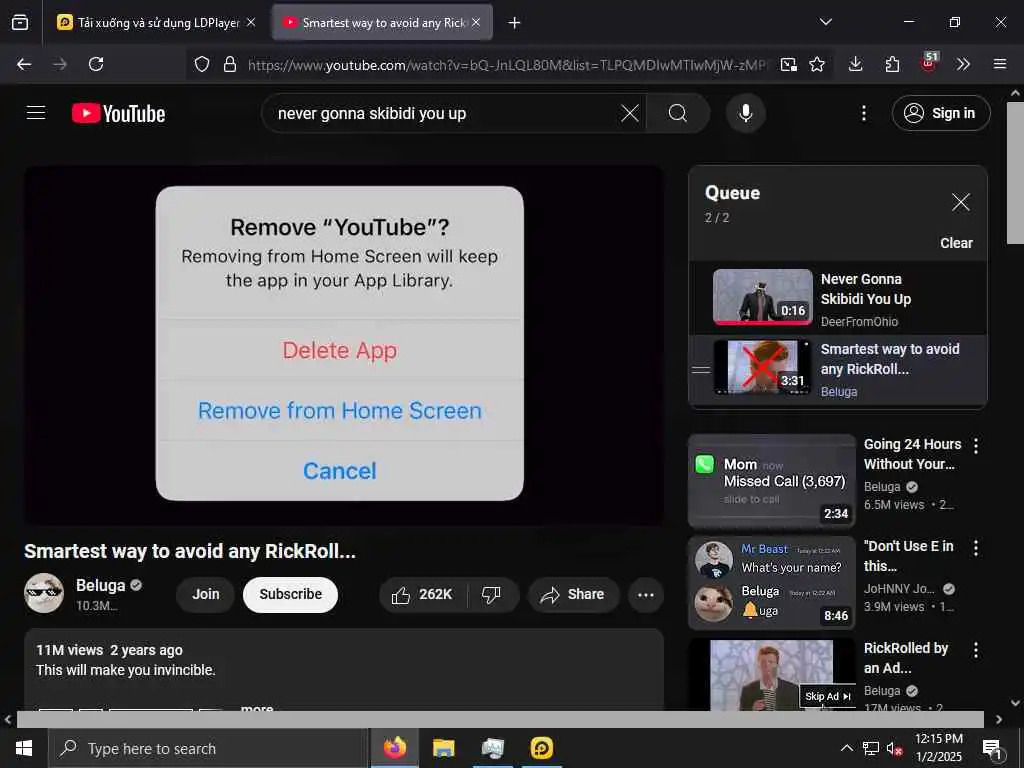
Task: Open options for RickRolled by an Ad
Action: point(976,650)
